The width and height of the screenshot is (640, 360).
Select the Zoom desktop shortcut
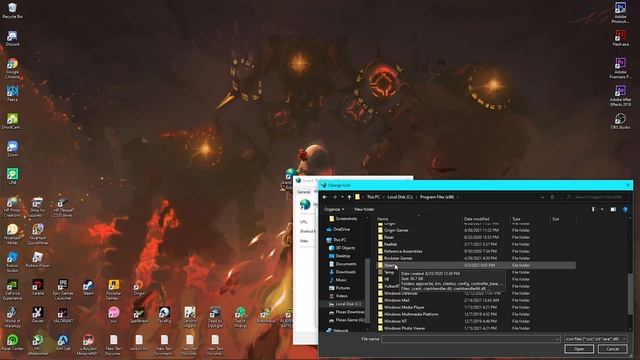pyautogui.click(x=12, y=149)
